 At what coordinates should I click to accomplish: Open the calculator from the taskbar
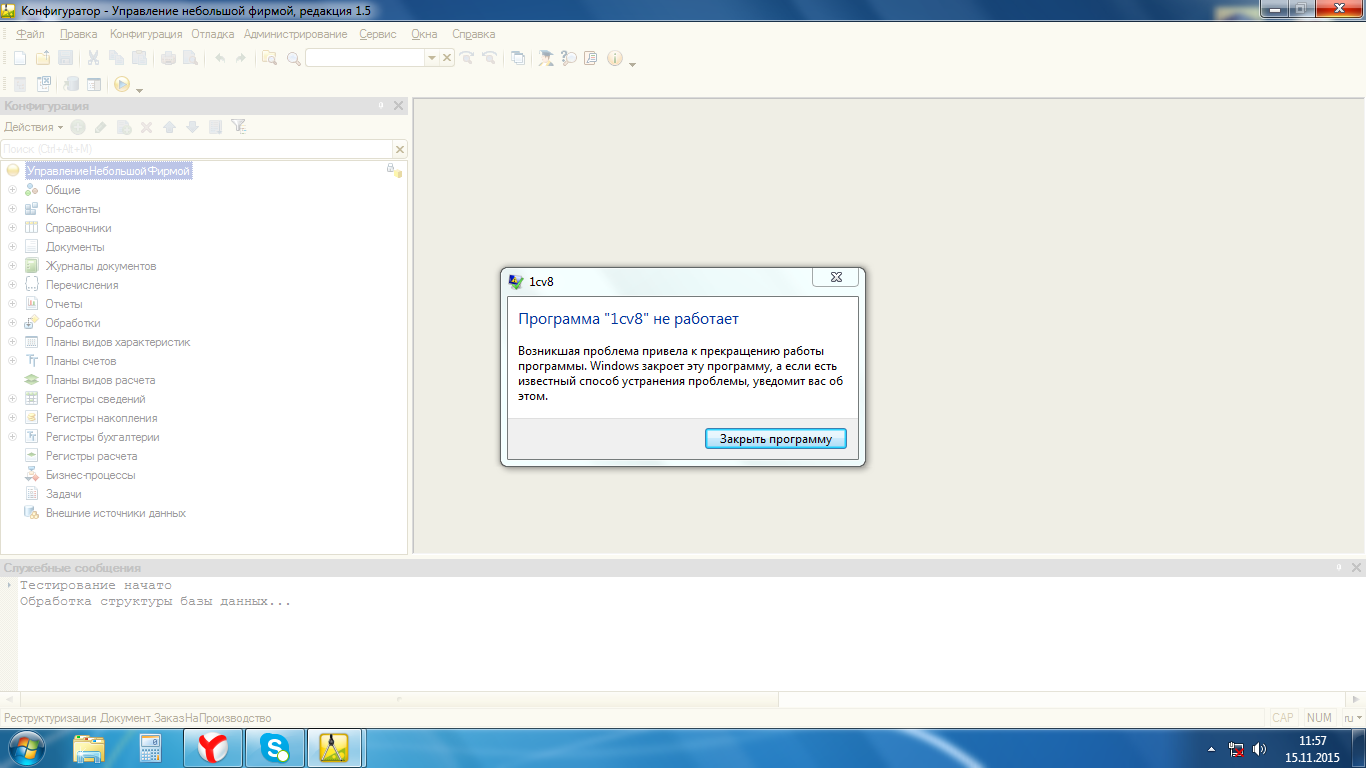(150, 747)
